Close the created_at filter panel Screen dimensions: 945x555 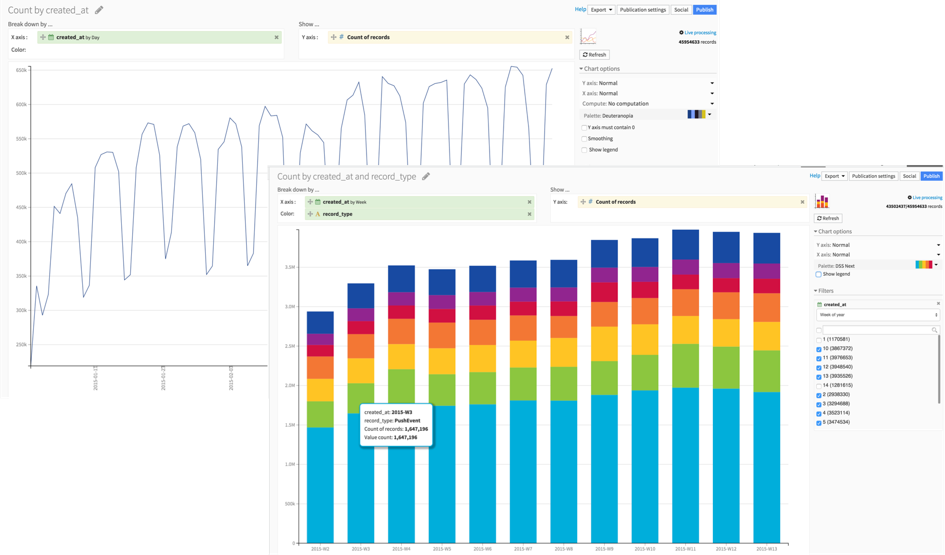(x=938, y=304)
